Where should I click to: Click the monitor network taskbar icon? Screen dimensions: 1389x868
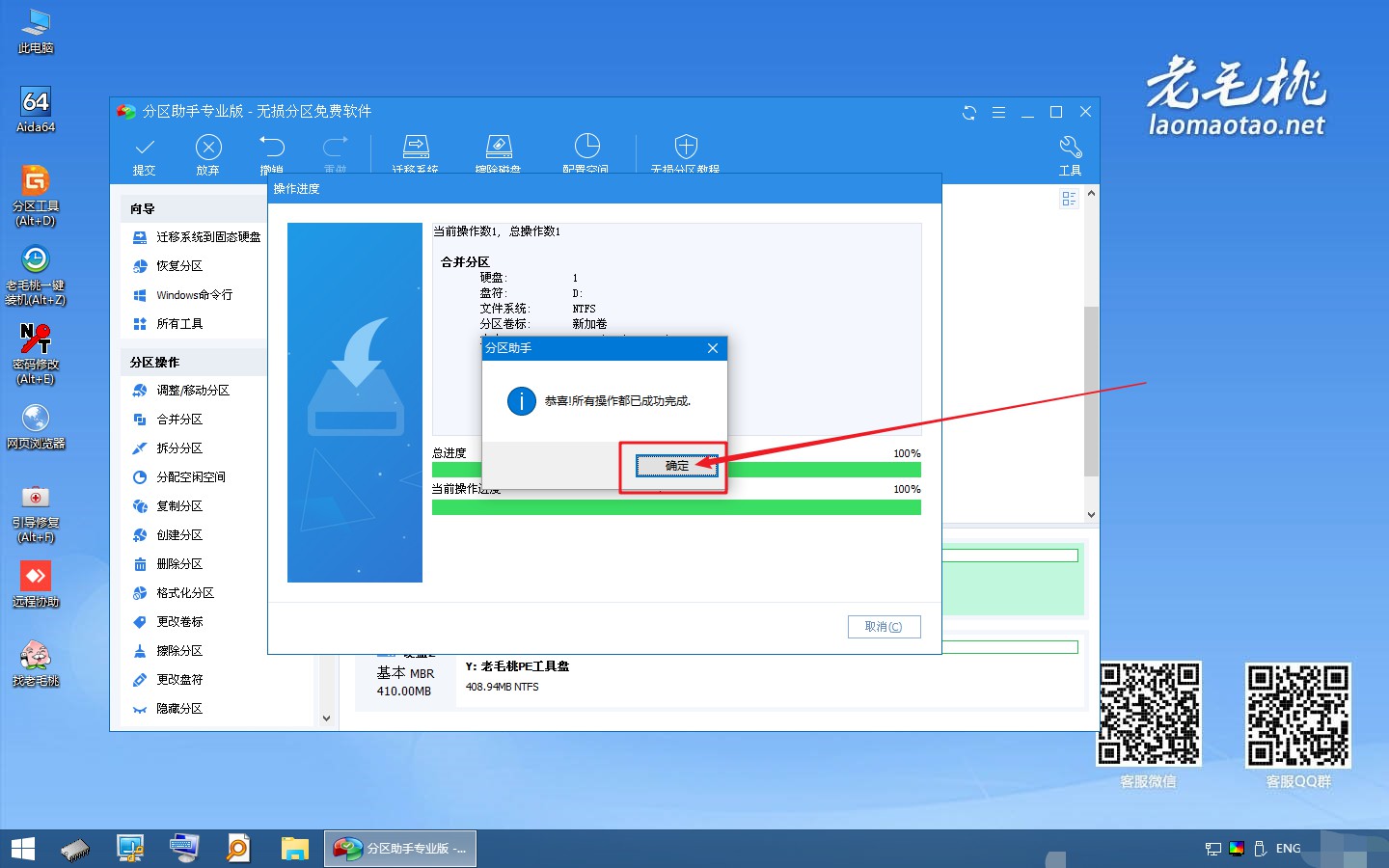[x=130, y=849]
